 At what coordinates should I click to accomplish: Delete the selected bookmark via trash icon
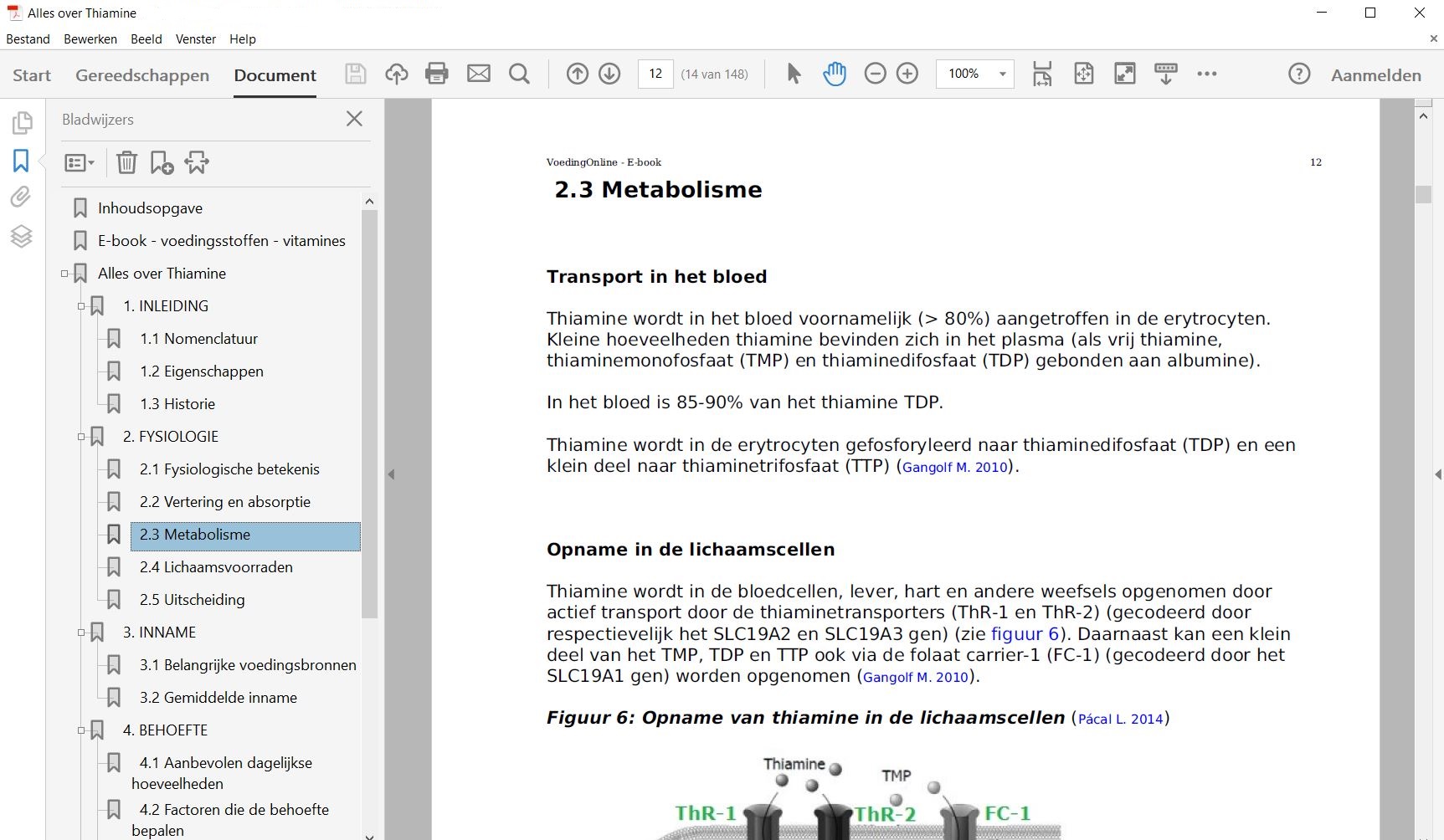point(126,162)
